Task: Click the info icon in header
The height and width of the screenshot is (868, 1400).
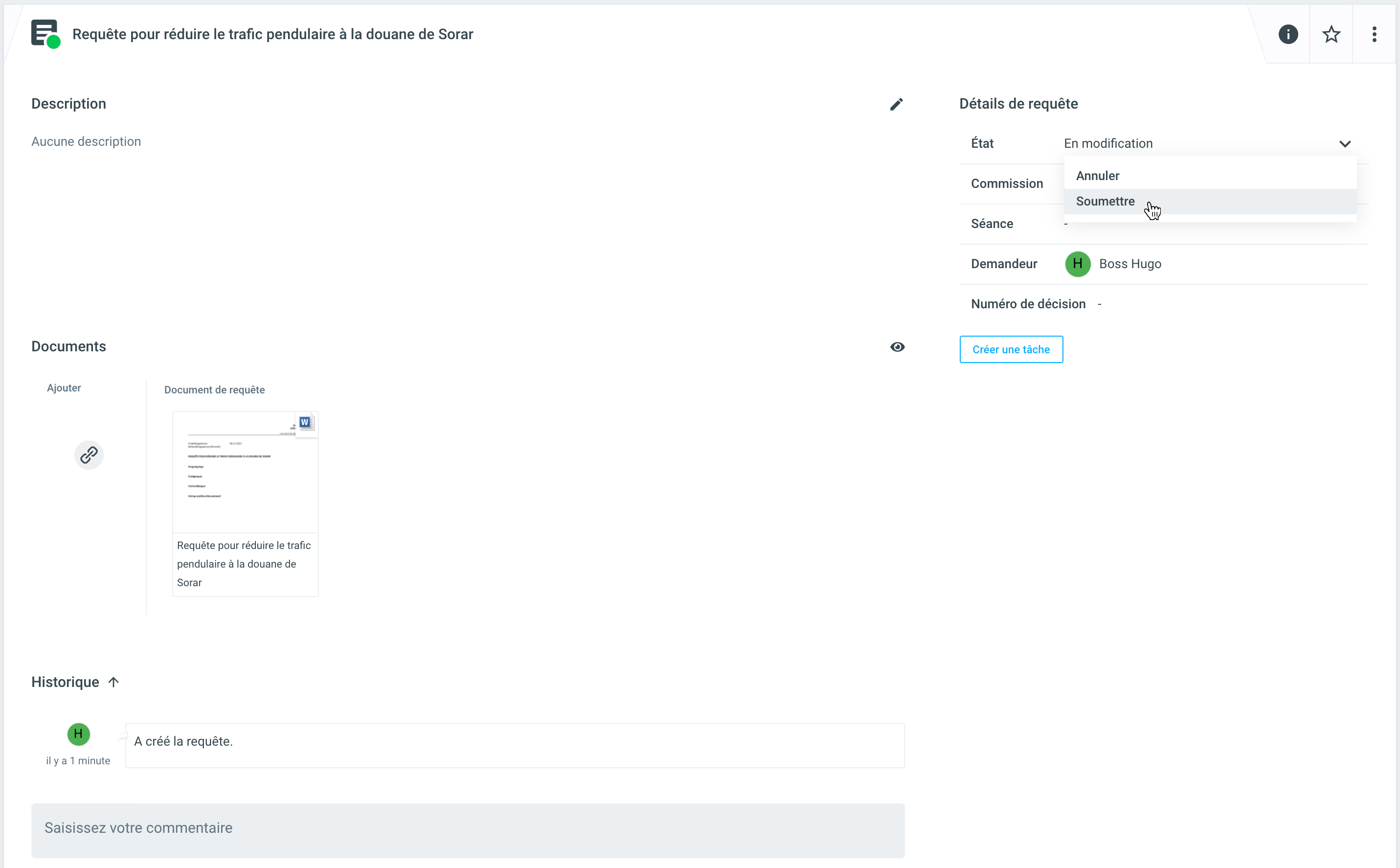Action: point(1287,34)
